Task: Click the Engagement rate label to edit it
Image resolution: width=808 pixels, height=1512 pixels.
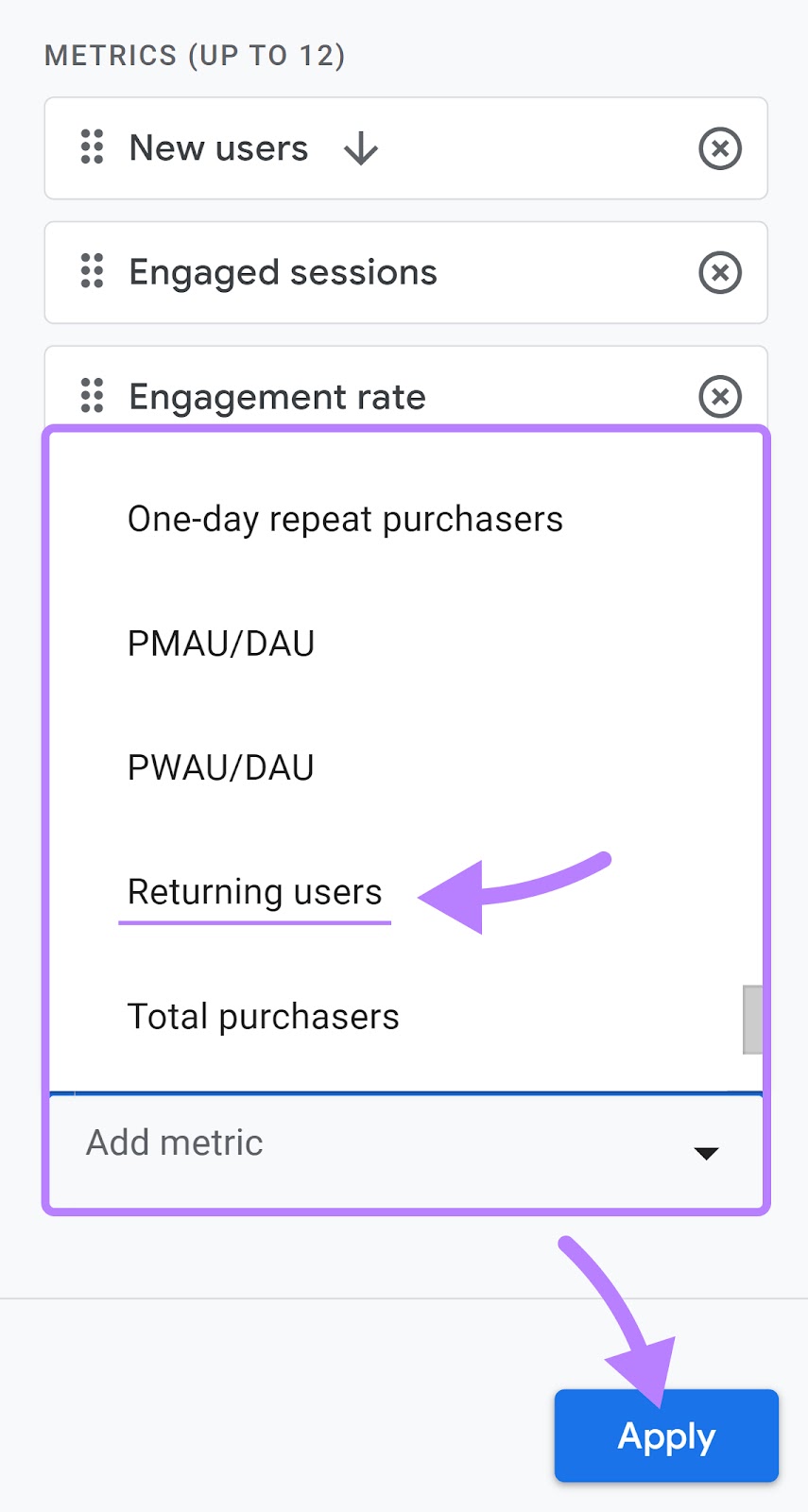Action: pyautogui.click(x=277, y=397)
